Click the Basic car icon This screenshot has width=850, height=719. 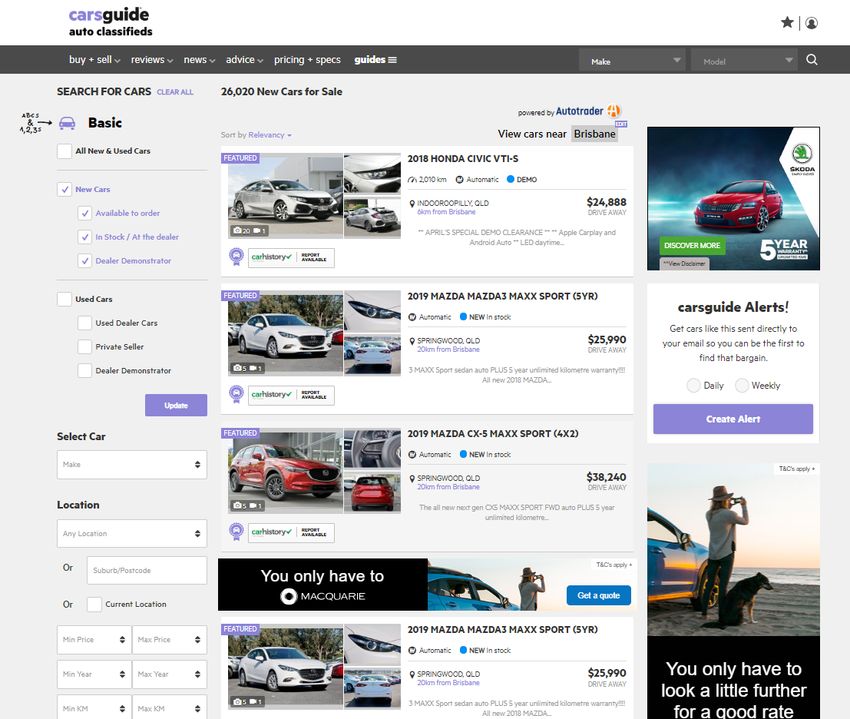[x=67, y=123]
